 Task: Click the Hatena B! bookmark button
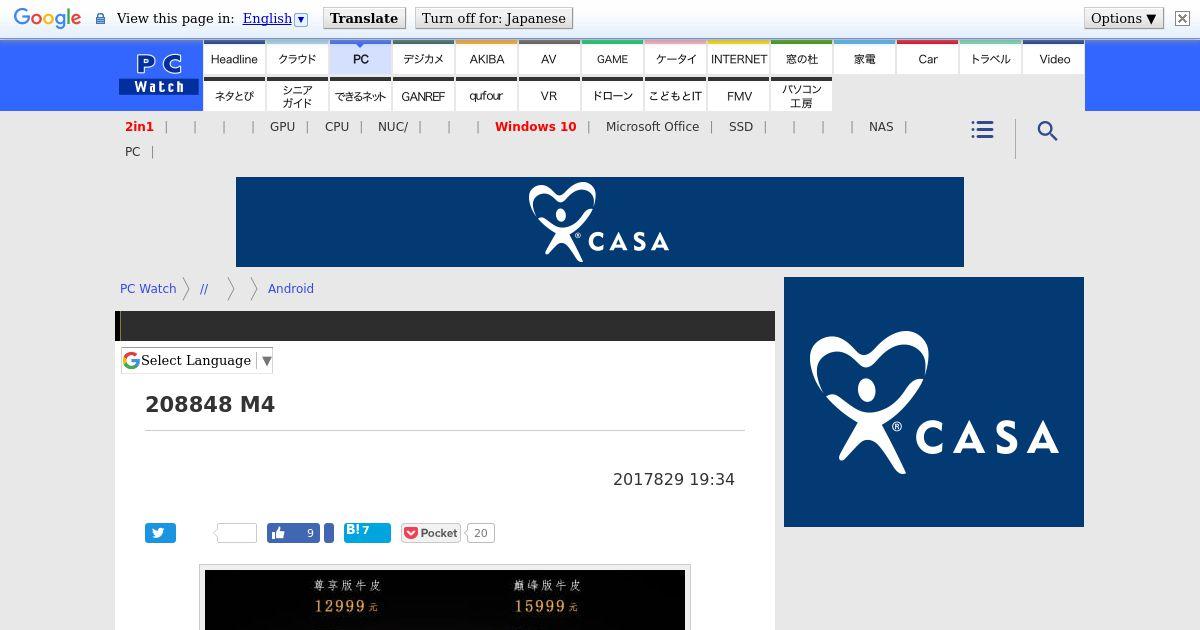point(367,532)
